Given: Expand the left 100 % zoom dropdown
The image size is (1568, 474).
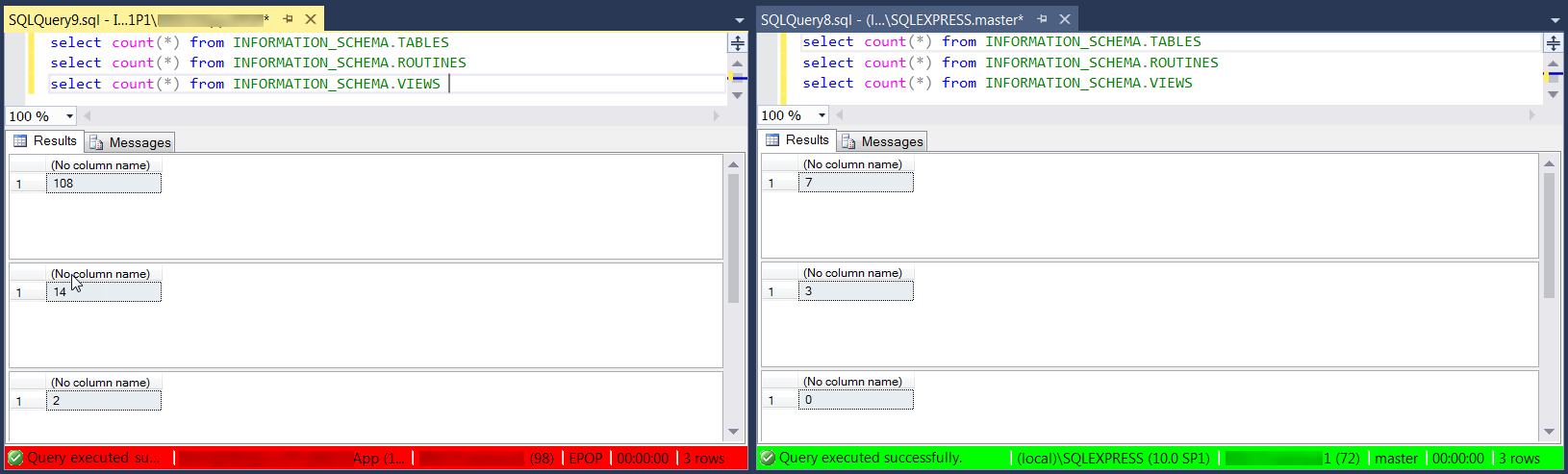Looking at the screenshot, I should 69,116.
